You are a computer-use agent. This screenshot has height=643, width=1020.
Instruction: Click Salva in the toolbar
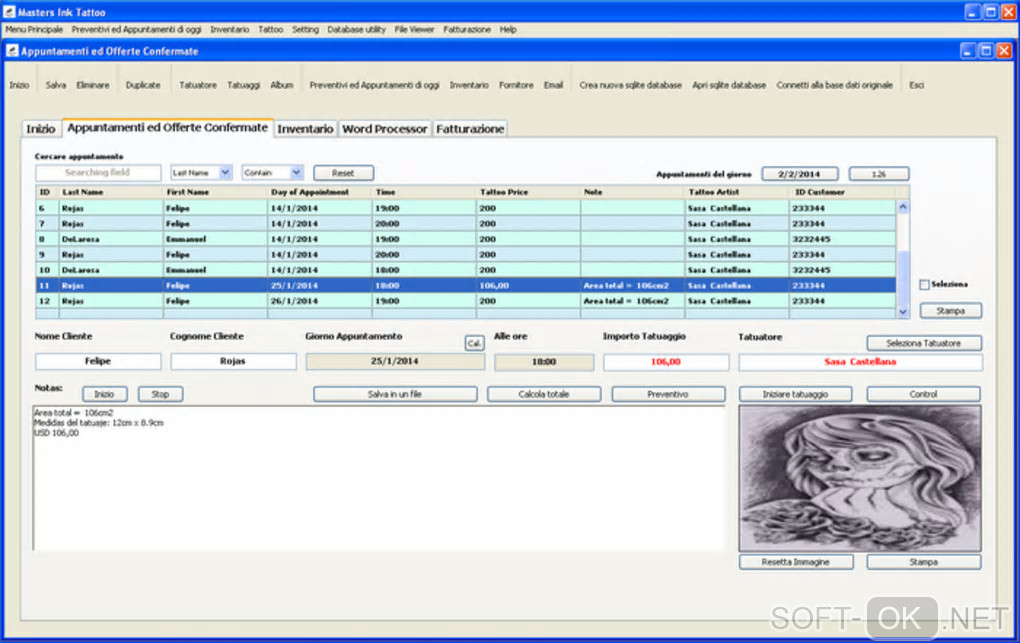coord(56,85)
